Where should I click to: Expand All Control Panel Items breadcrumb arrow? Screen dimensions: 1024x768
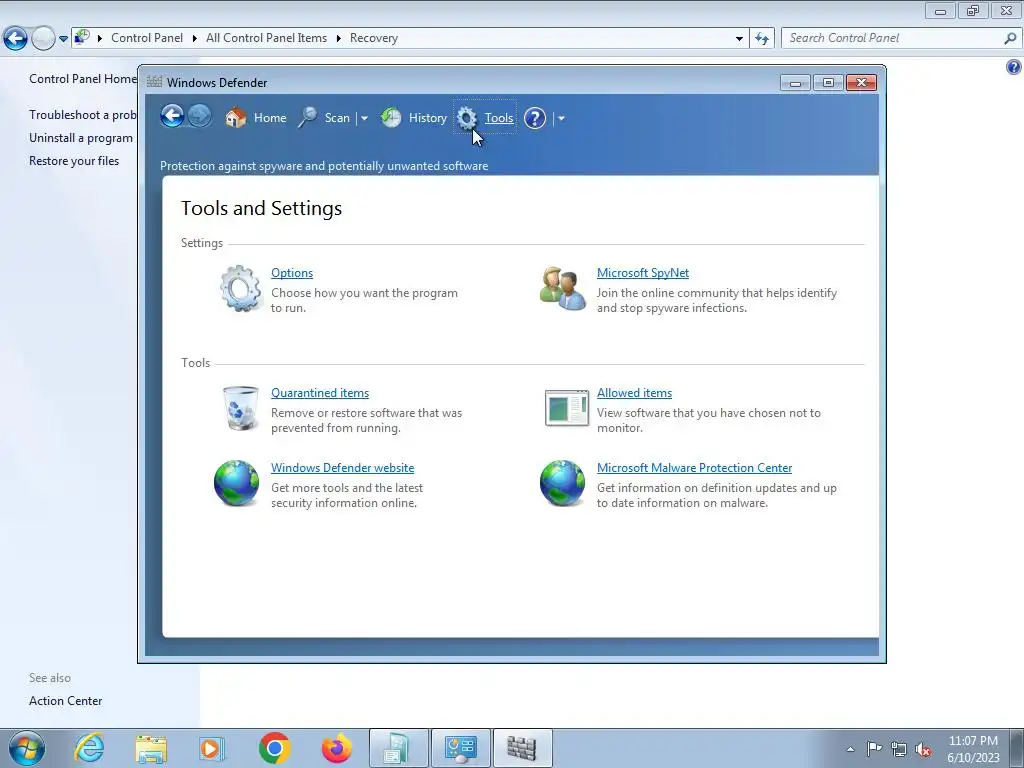pos(338,39)
